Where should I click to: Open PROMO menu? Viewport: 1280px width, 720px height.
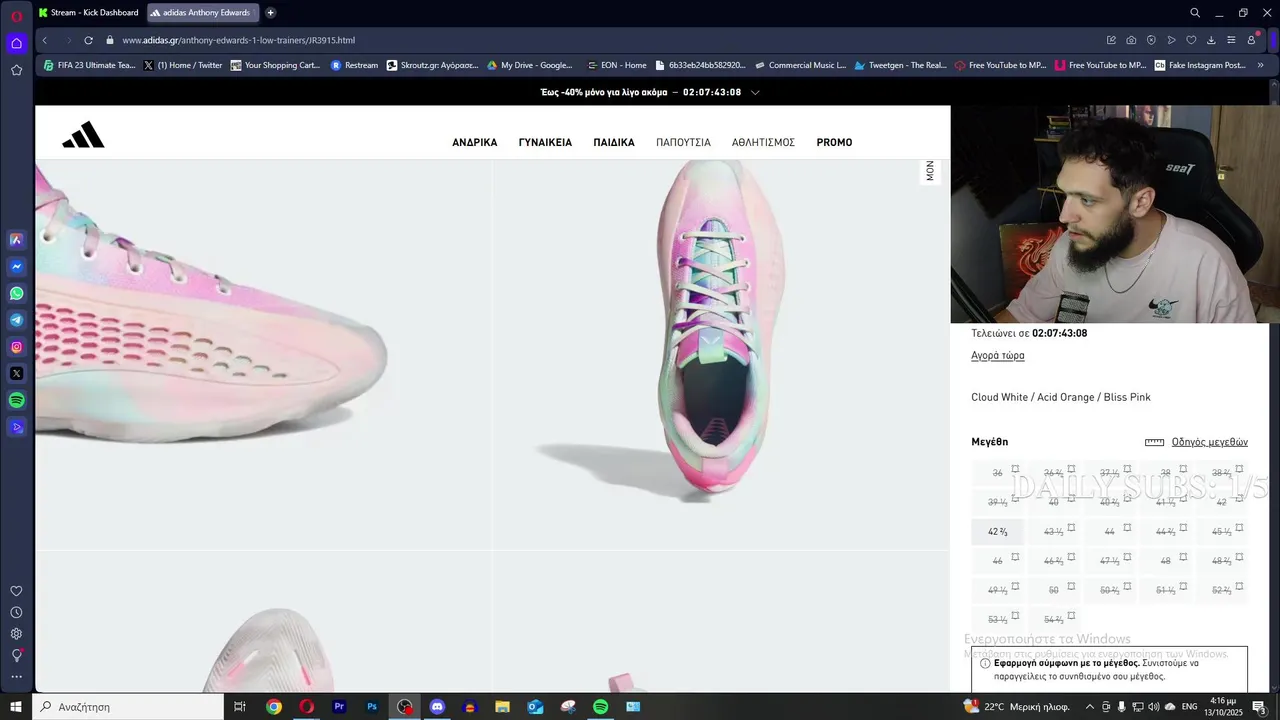pos(834,143)
